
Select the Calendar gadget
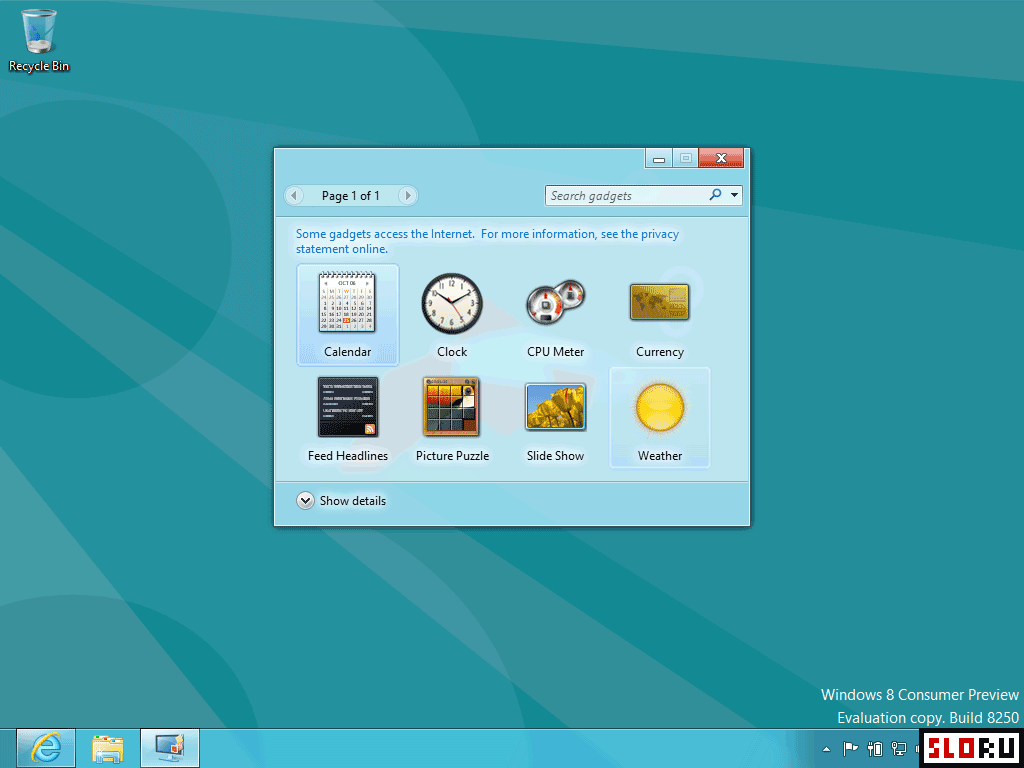[347, 315]
